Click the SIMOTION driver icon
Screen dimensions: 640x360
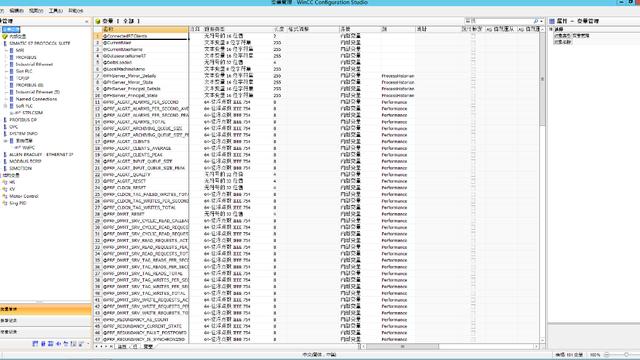tap(5, 168)
